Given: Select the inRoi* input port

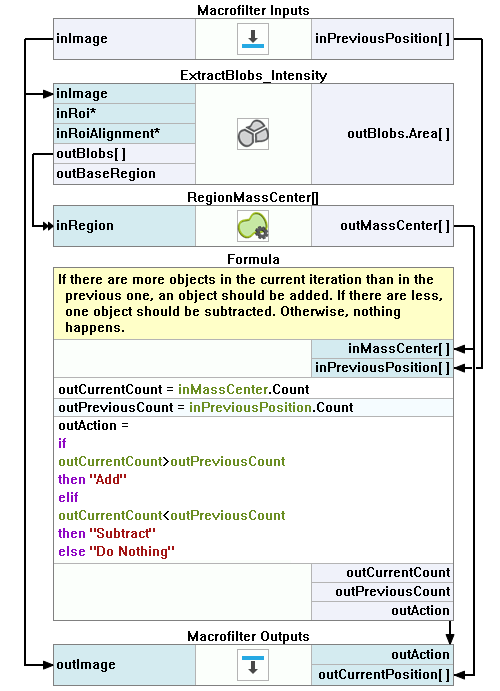Looking at the screenshot, I should coord(124,114).
